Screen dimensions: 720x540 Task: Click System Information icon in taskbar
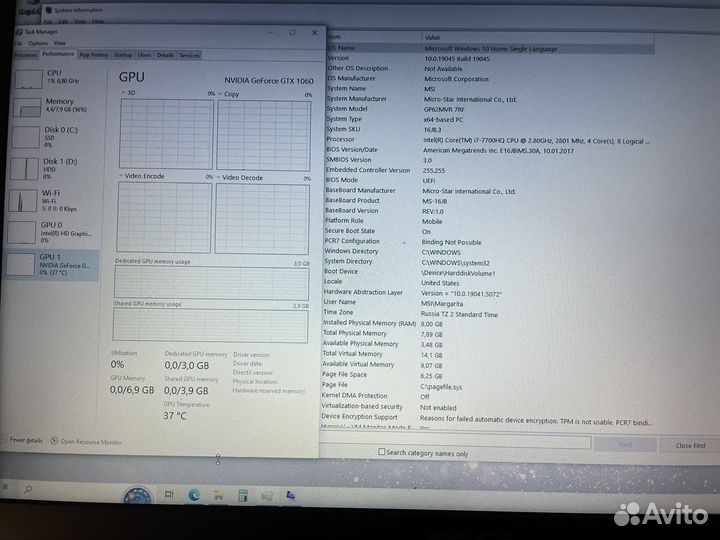(x=291, y=496)
